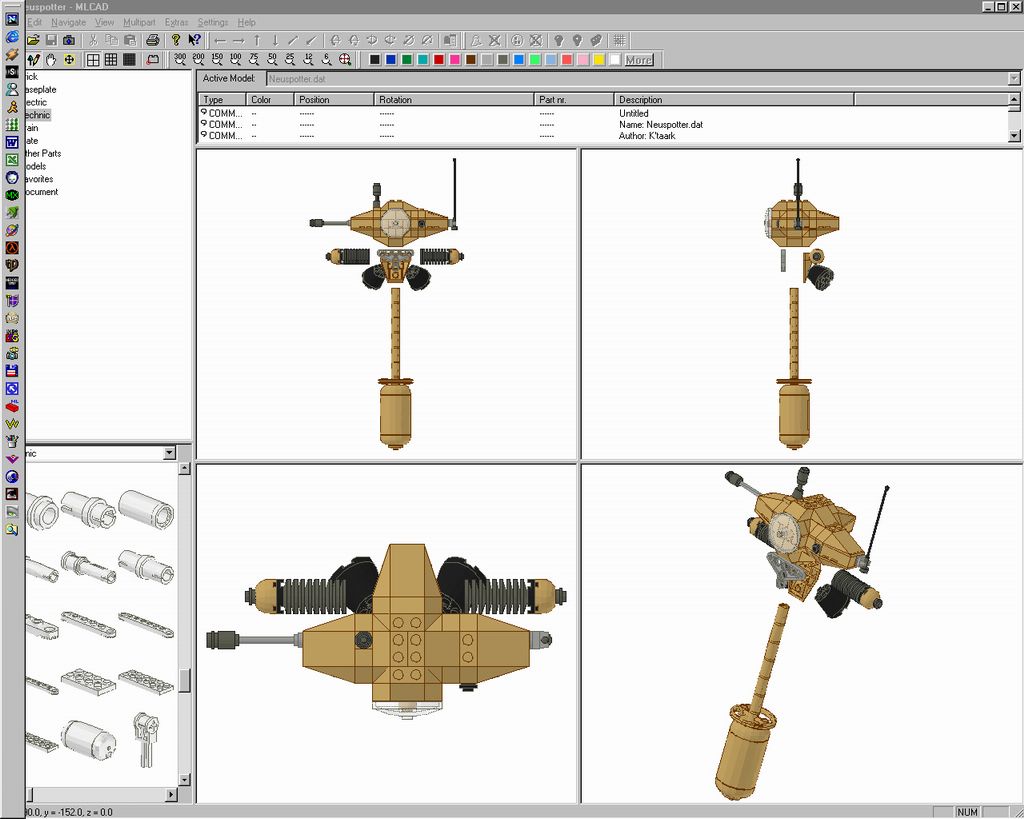Click the move-down arrow icon

[x=275, y=40]
